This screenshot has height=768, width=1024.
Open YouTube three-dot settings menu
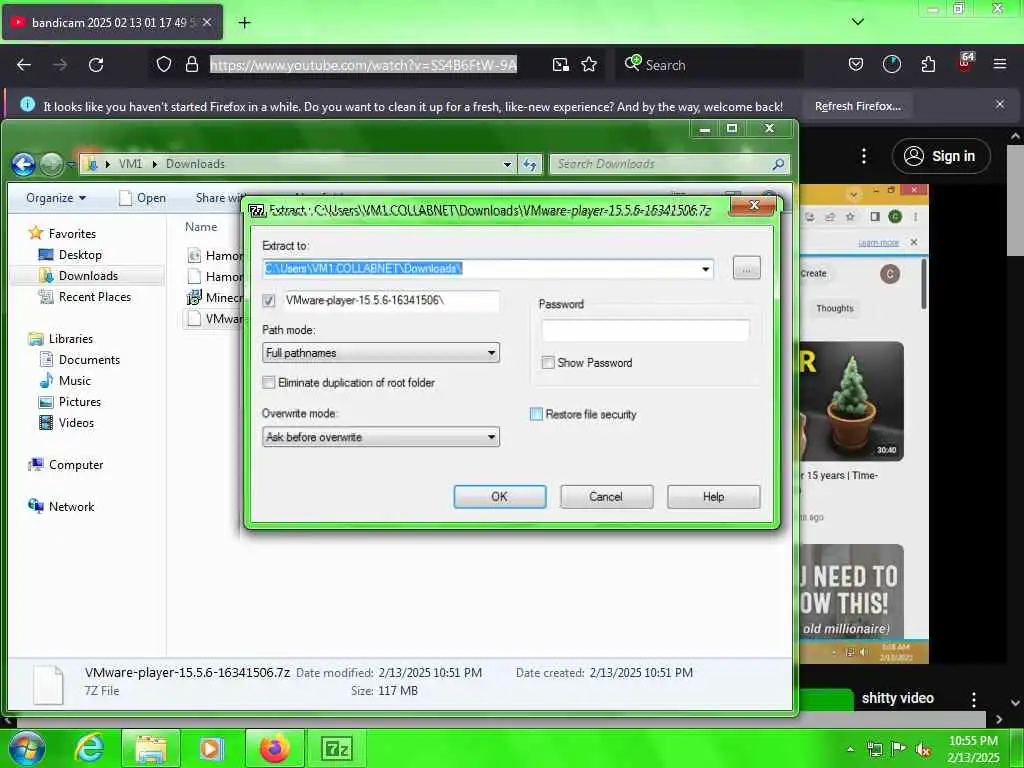tap(864, 155)
